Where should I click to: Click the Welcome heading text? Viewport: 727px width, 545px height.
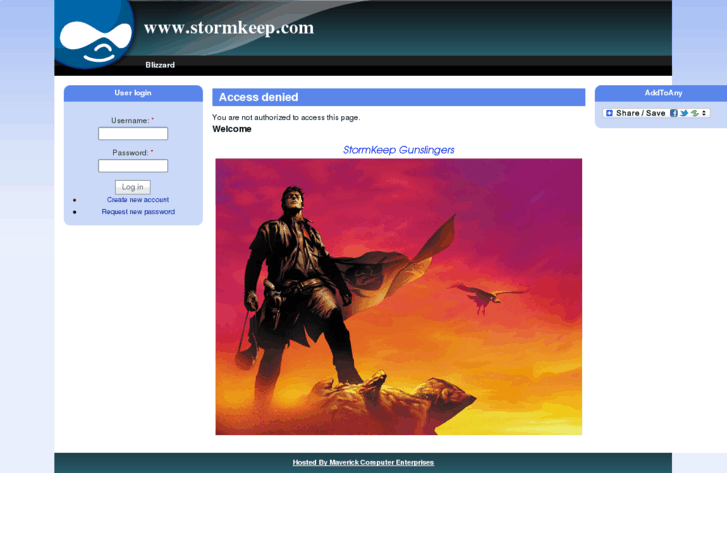pos(232,129)
